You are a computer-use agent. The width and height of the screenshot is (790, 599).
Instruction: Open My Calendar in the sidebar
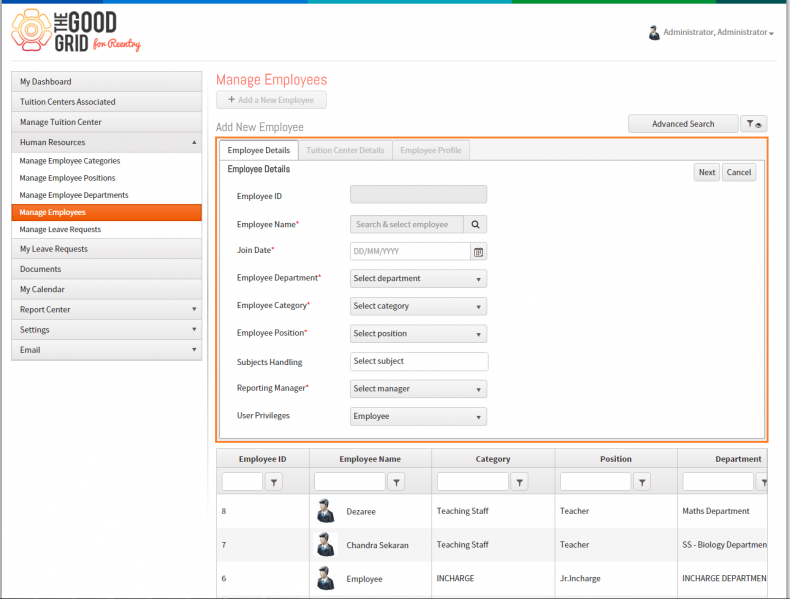coord(106,289)
